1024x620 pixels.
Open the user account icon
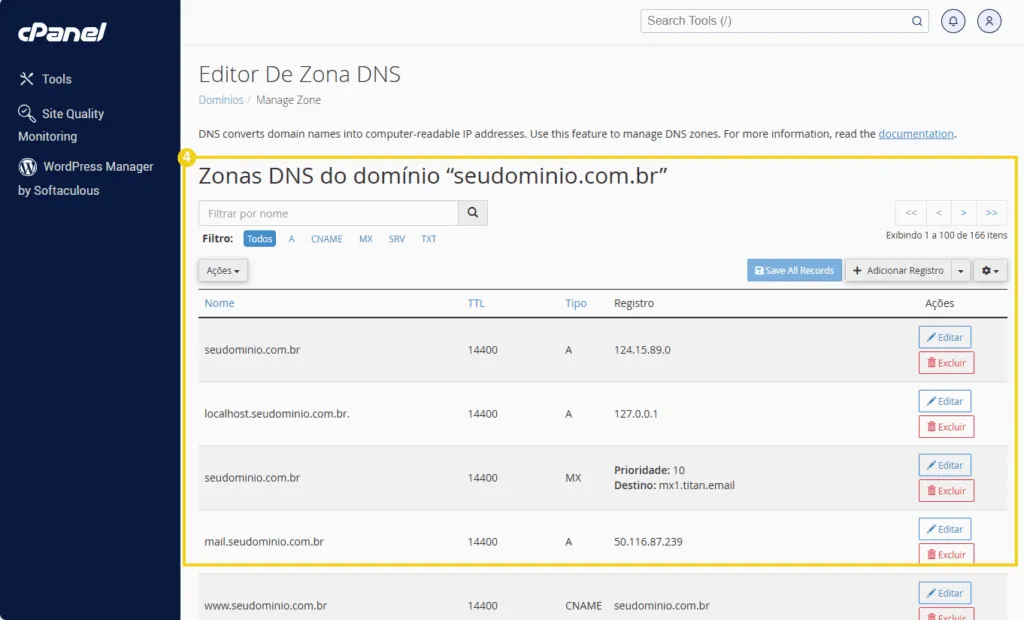pyautogui.click(x=989, y=21)
